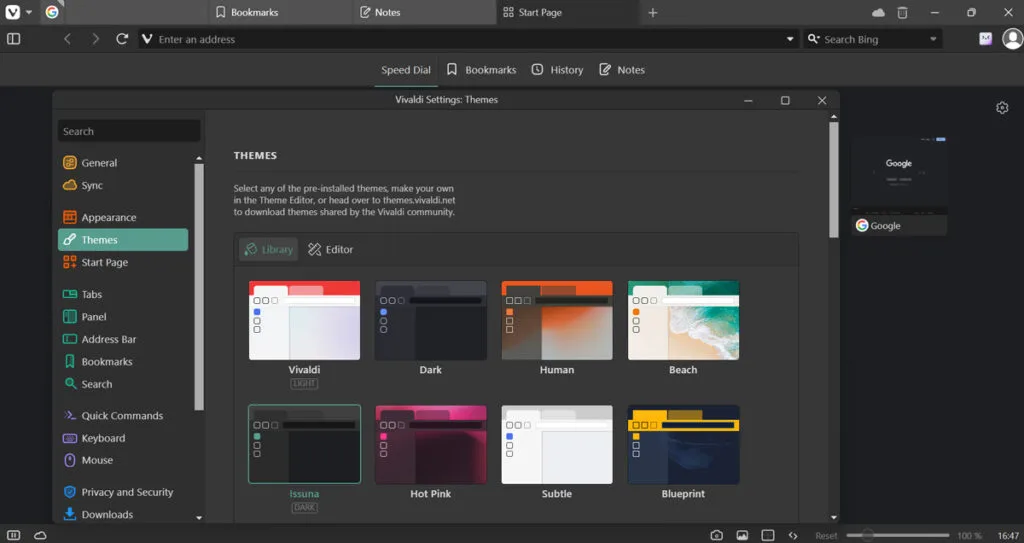Open synced tabs cloud icon in tab bar

878,12
